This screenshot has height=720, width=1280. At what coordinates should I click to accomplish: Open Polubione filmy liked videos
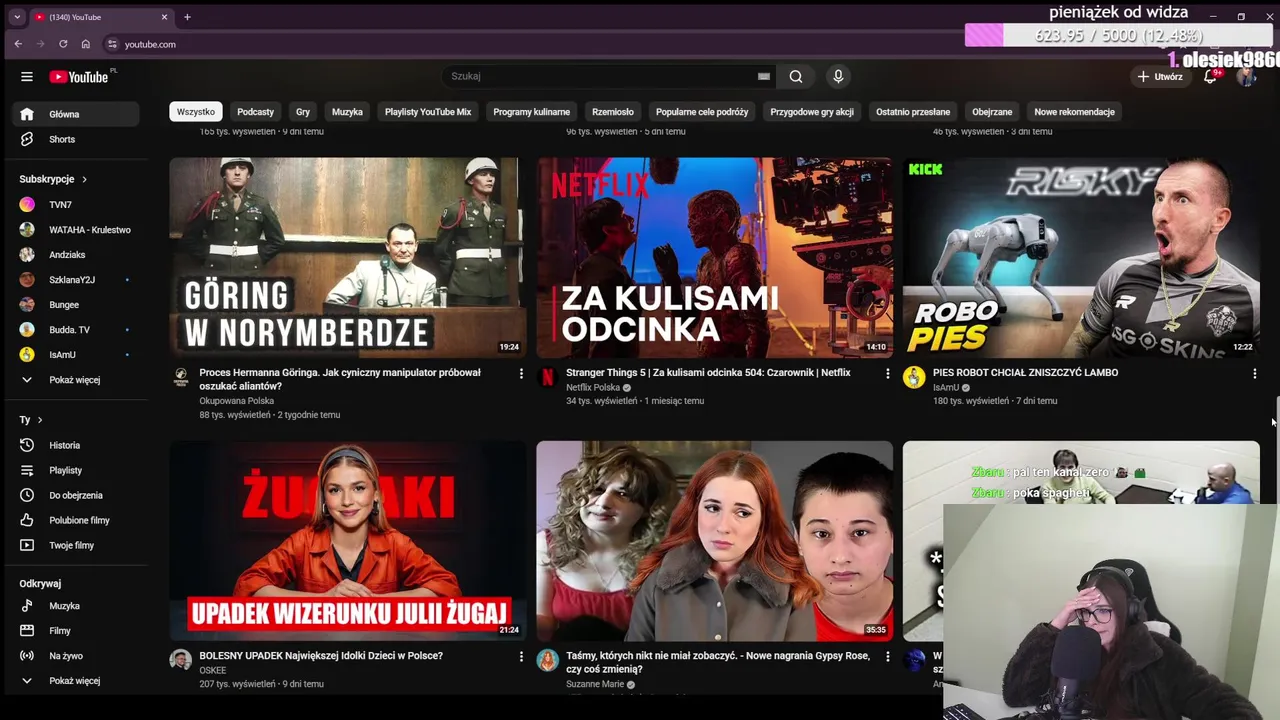[x=75, y=520]
